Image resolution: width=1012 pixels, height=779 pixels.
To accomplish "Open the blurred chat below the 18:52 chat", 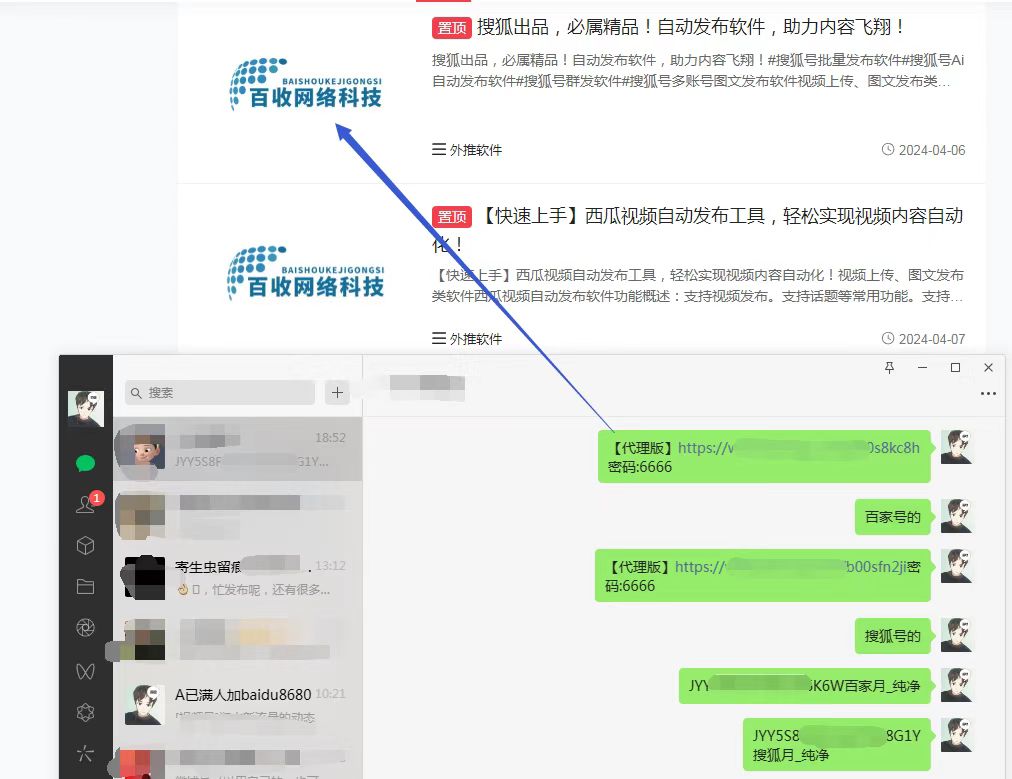I will point(238,513).
